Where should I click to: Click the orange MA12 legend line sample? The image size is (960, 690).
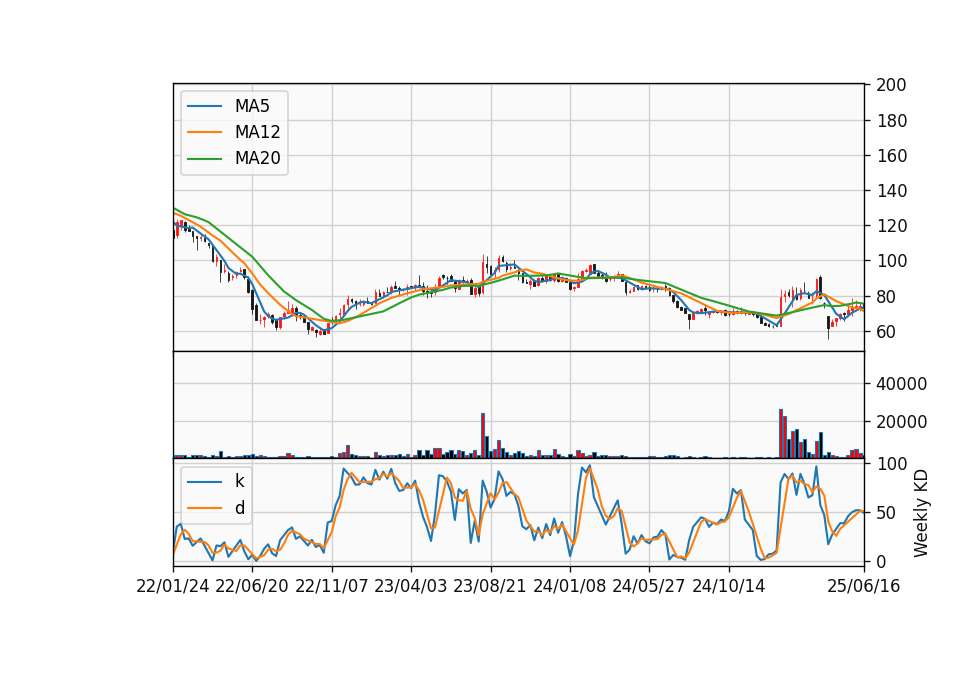point(204,132)
